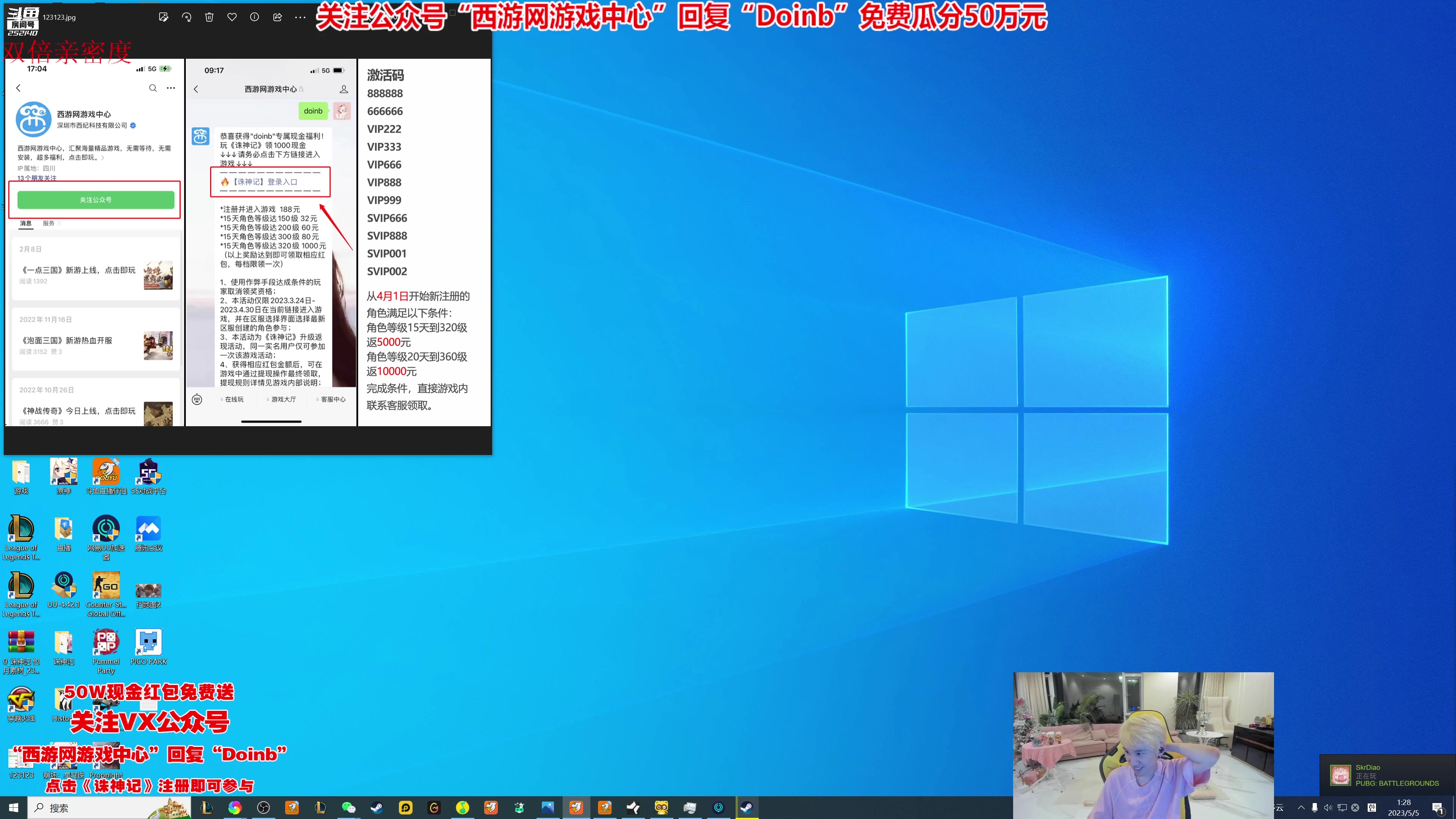Select the 斗鱼直播伴侣 desktop shortcut
The width and height of the screenshot is (1456, 819).
[x=106, y=477]
